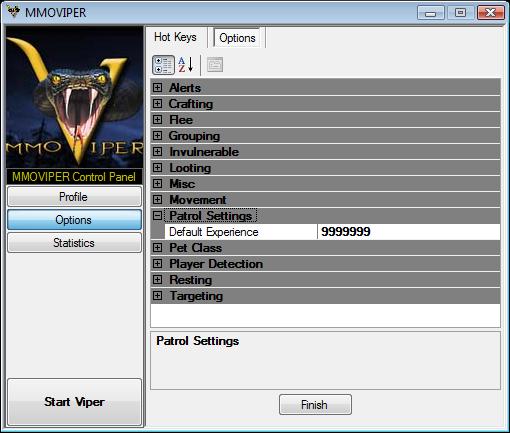
Task: Open the Hot Keys tab
Action: 175,37
